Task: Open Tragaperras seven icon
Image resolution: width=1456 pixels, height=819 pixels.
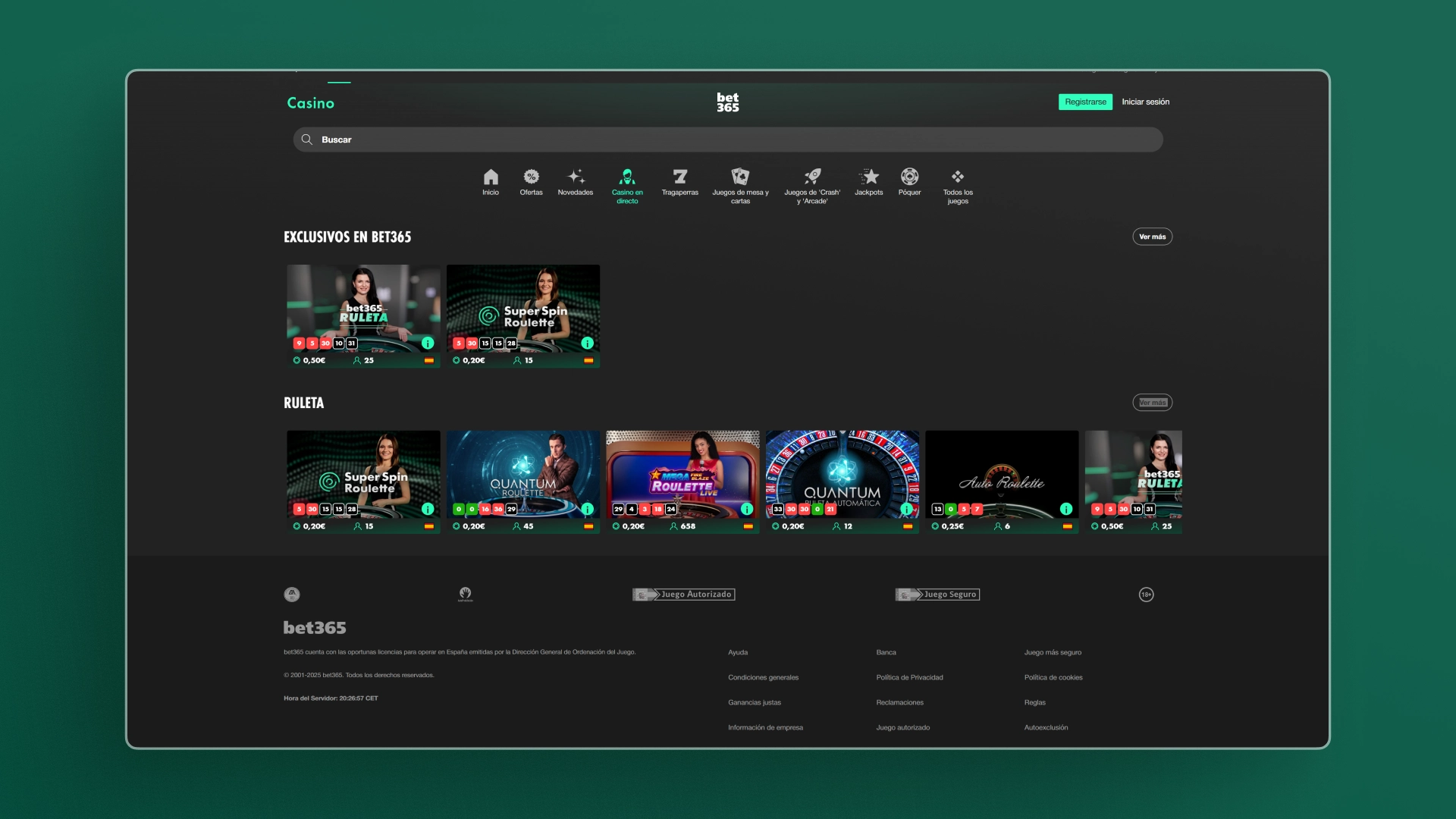Action: 680,177
